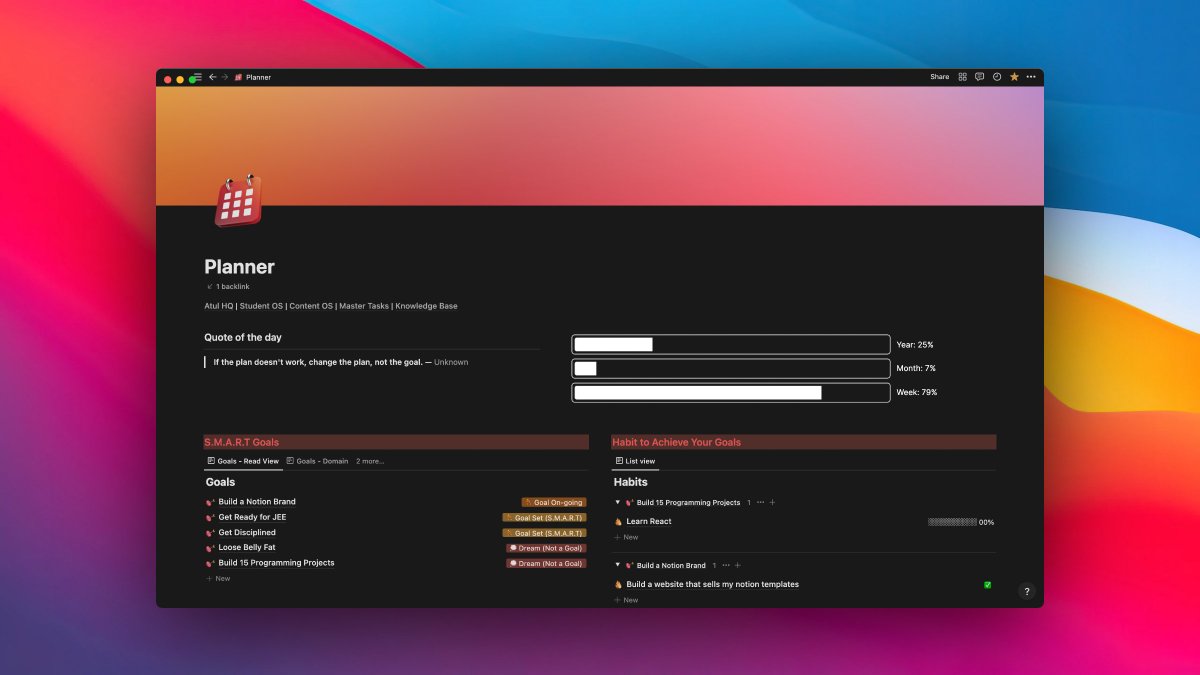Click the Share button

click(x=939, y=77)
